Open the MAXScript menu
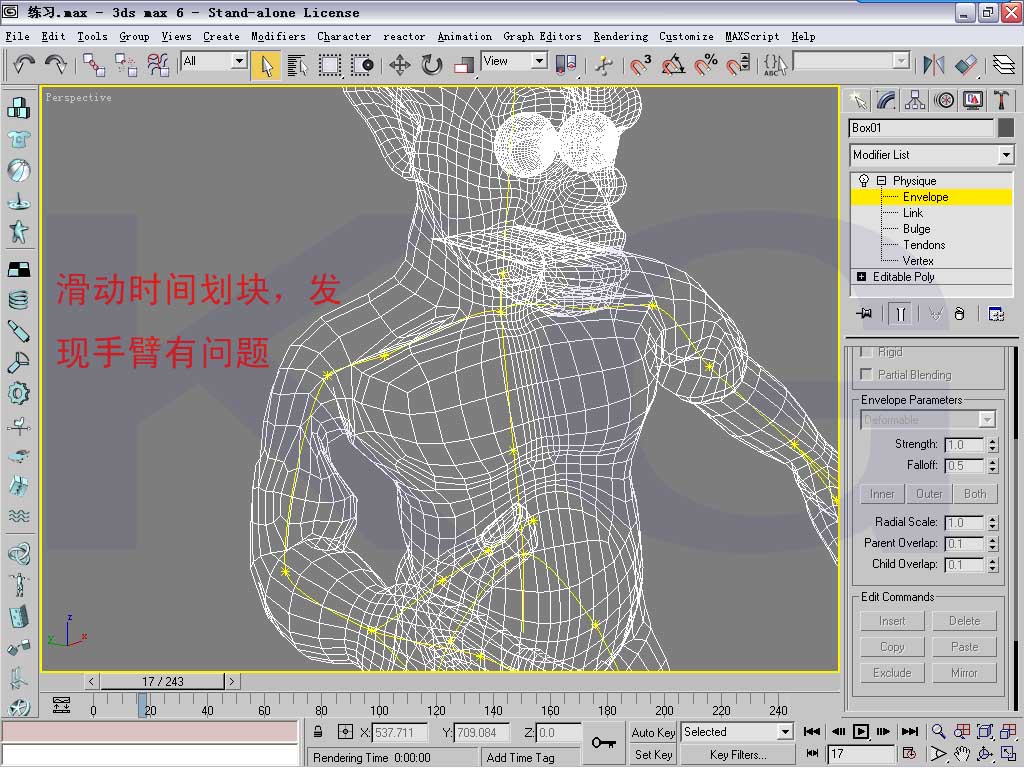 coord(752,37)
